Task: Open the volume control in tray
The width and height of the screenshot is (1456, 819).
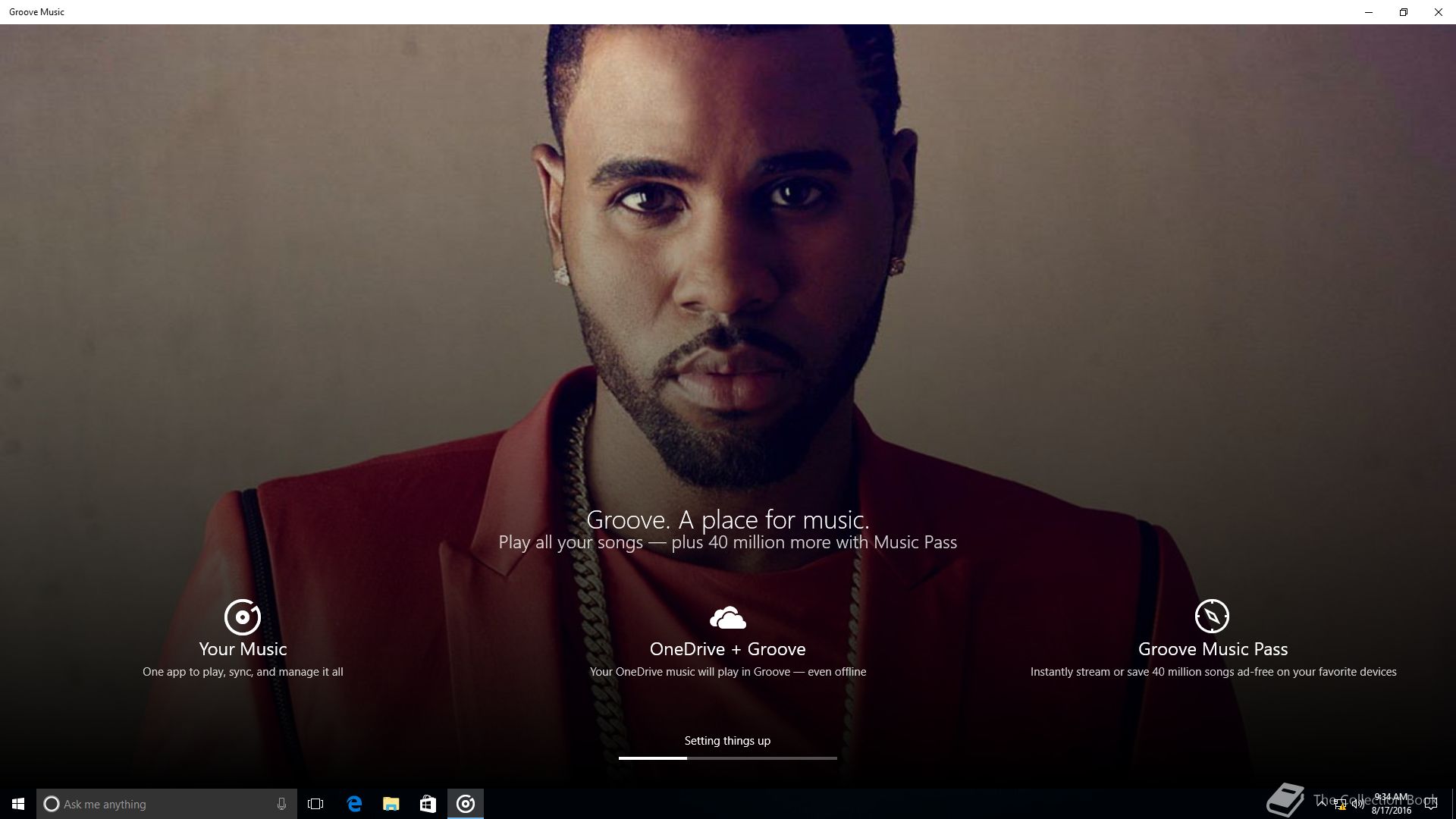Action: (1357, 805)
